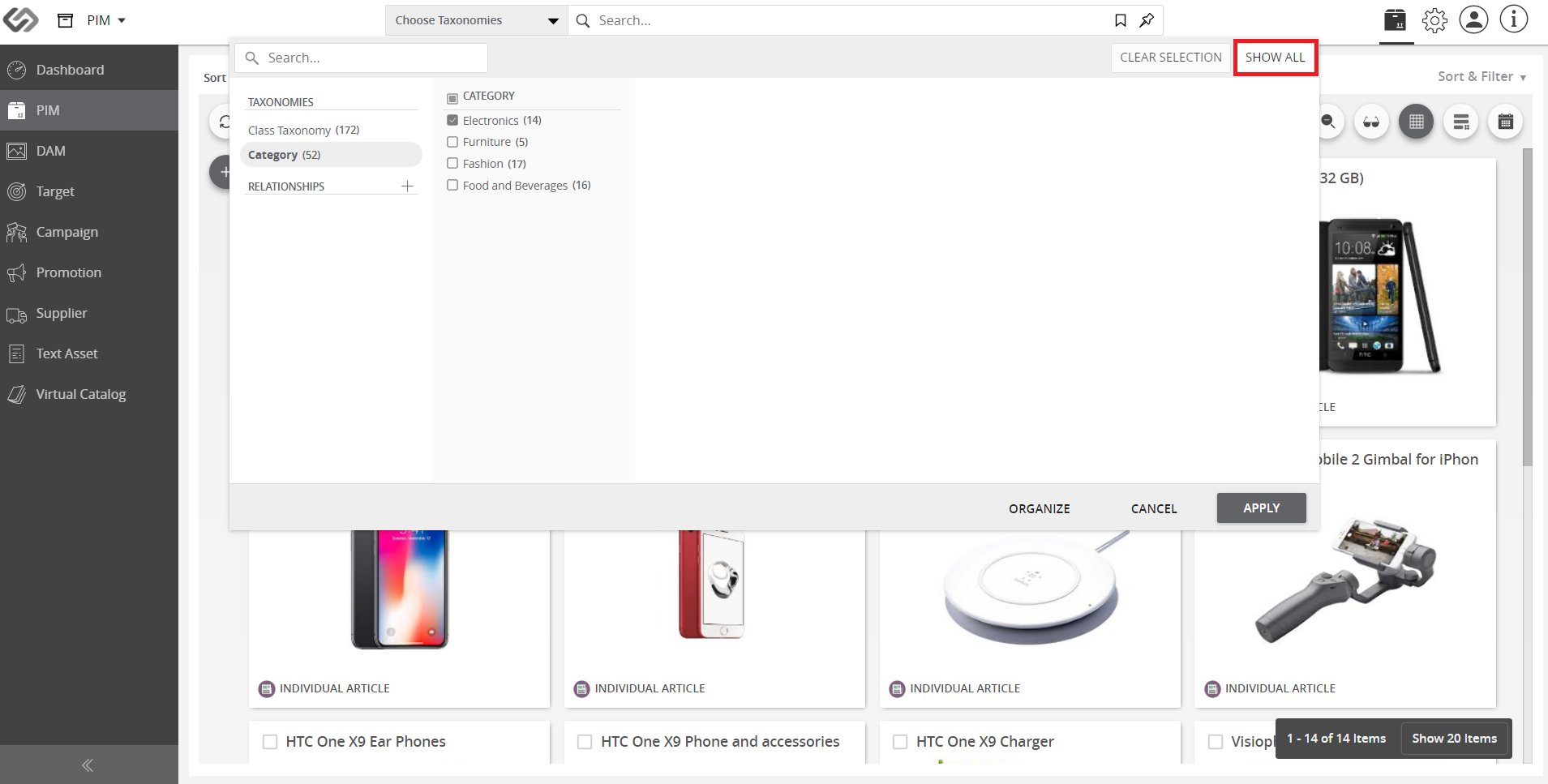This screenshot has width=1548, height=784.
Task: Open settings gear icon
Action: click(1434, 20)
